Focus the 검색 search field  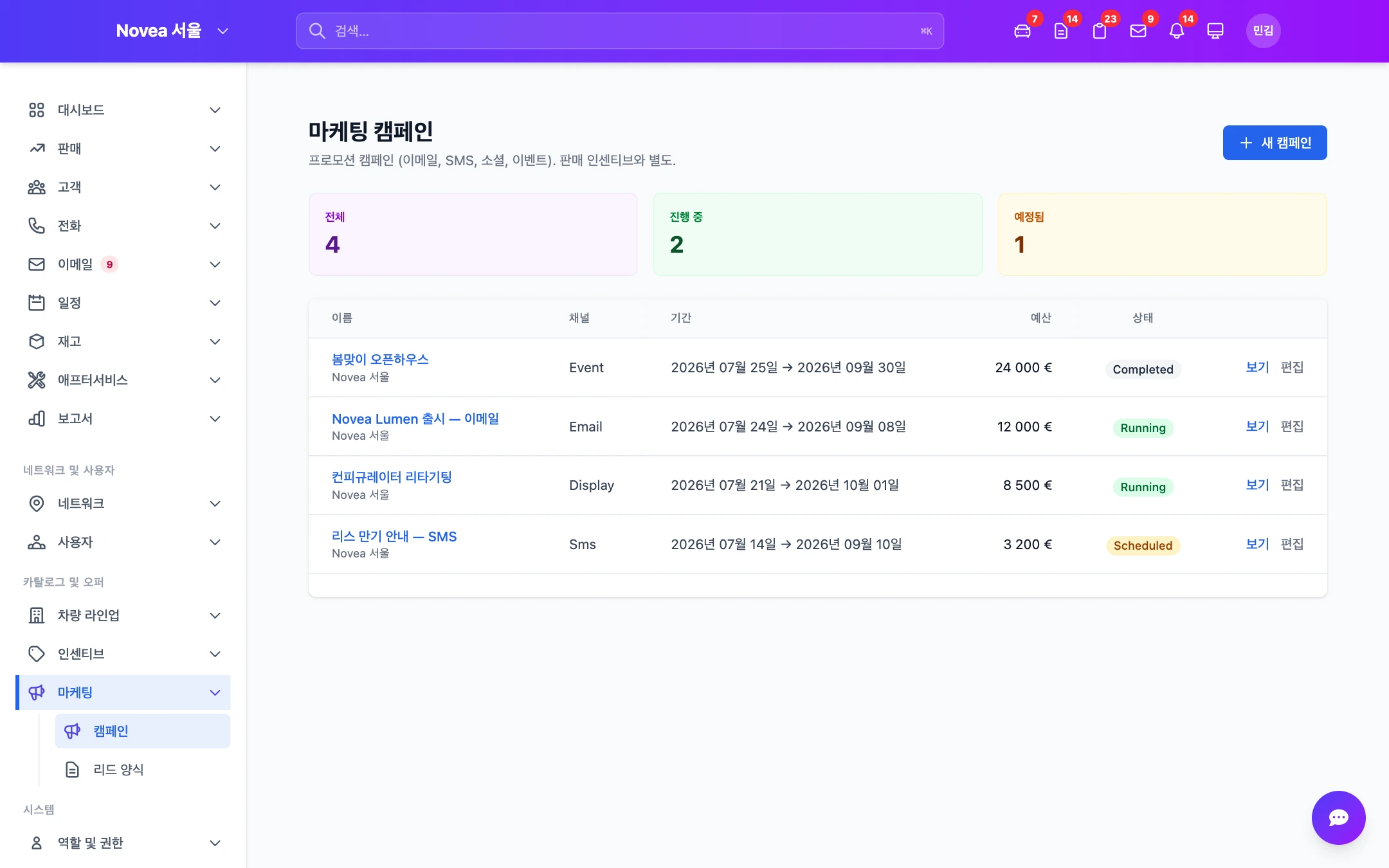click(620, 31)
